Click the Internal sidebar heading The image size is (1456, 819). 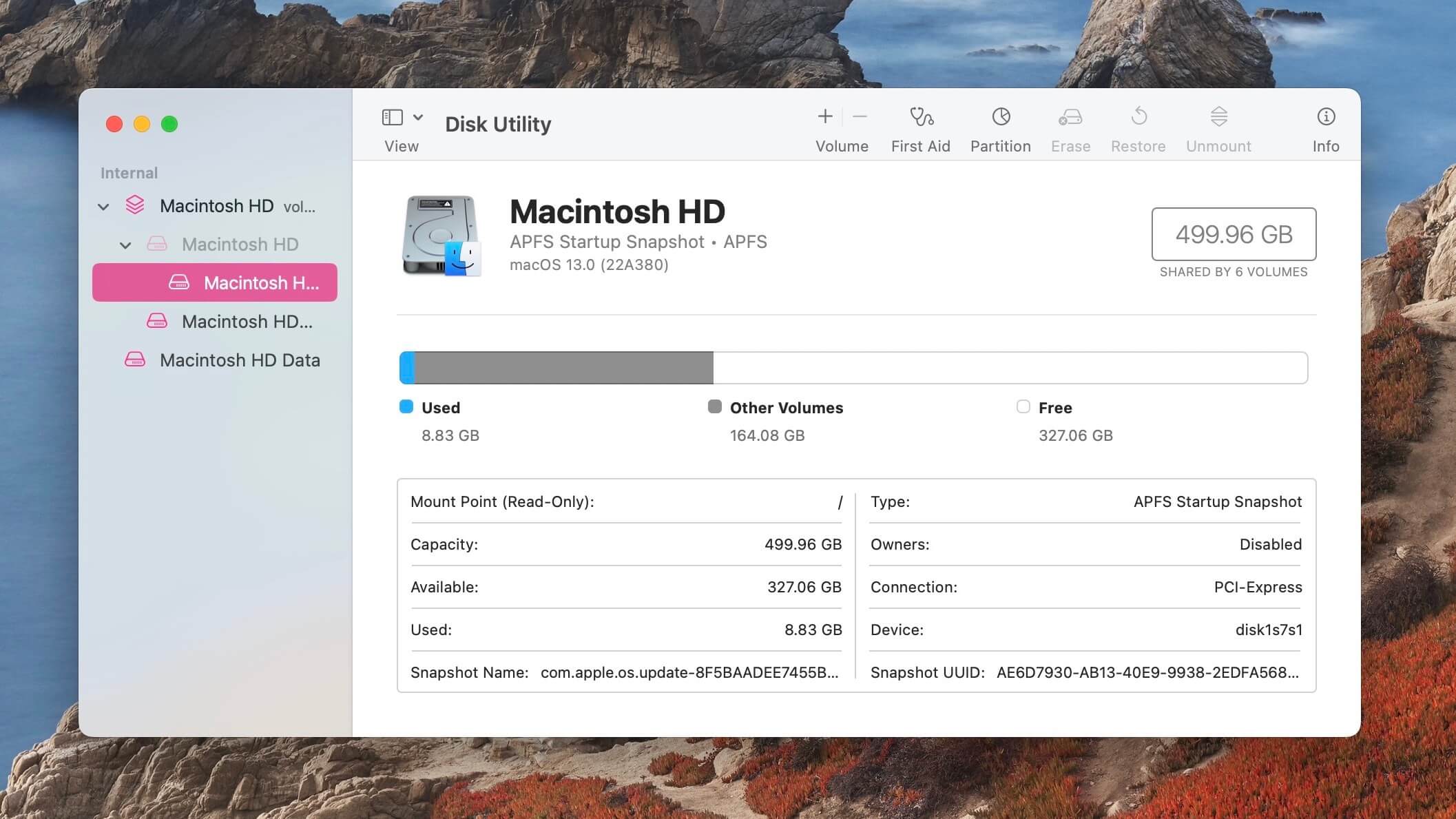click(x=129, y=173)
